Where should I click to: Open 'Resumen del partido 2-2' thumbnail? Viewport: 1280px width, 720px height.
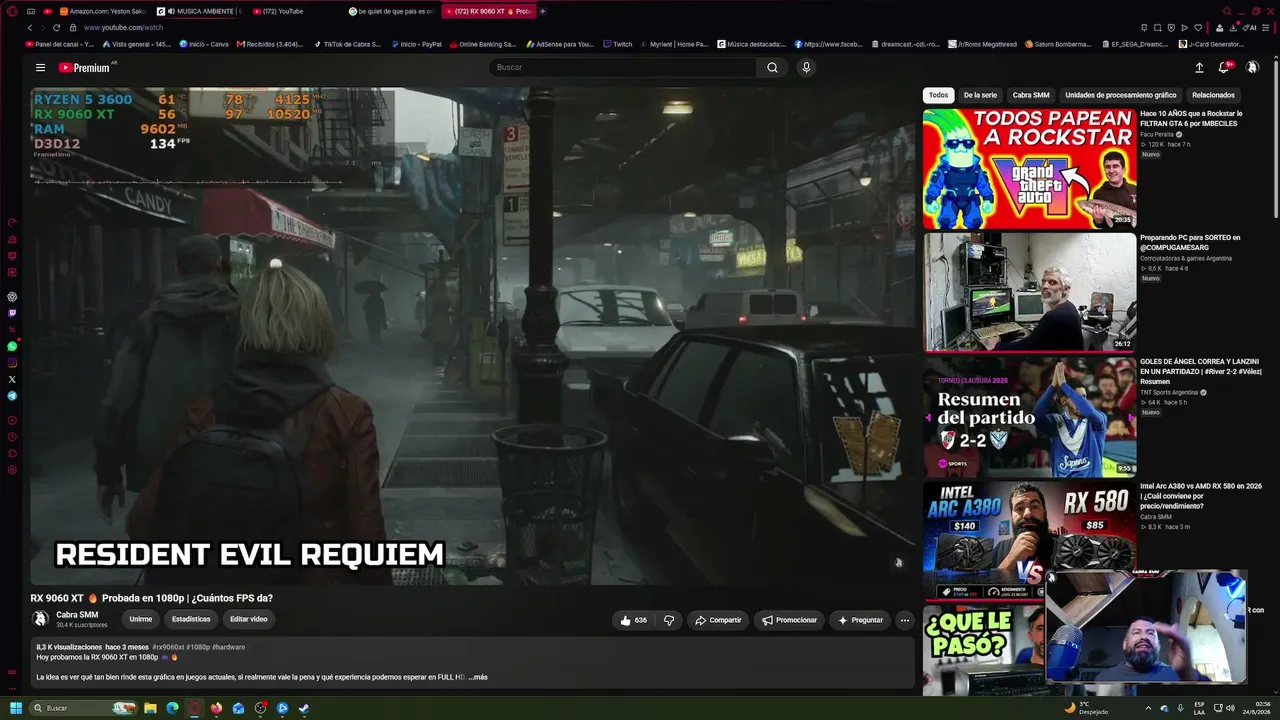(x=1029, y=417)
